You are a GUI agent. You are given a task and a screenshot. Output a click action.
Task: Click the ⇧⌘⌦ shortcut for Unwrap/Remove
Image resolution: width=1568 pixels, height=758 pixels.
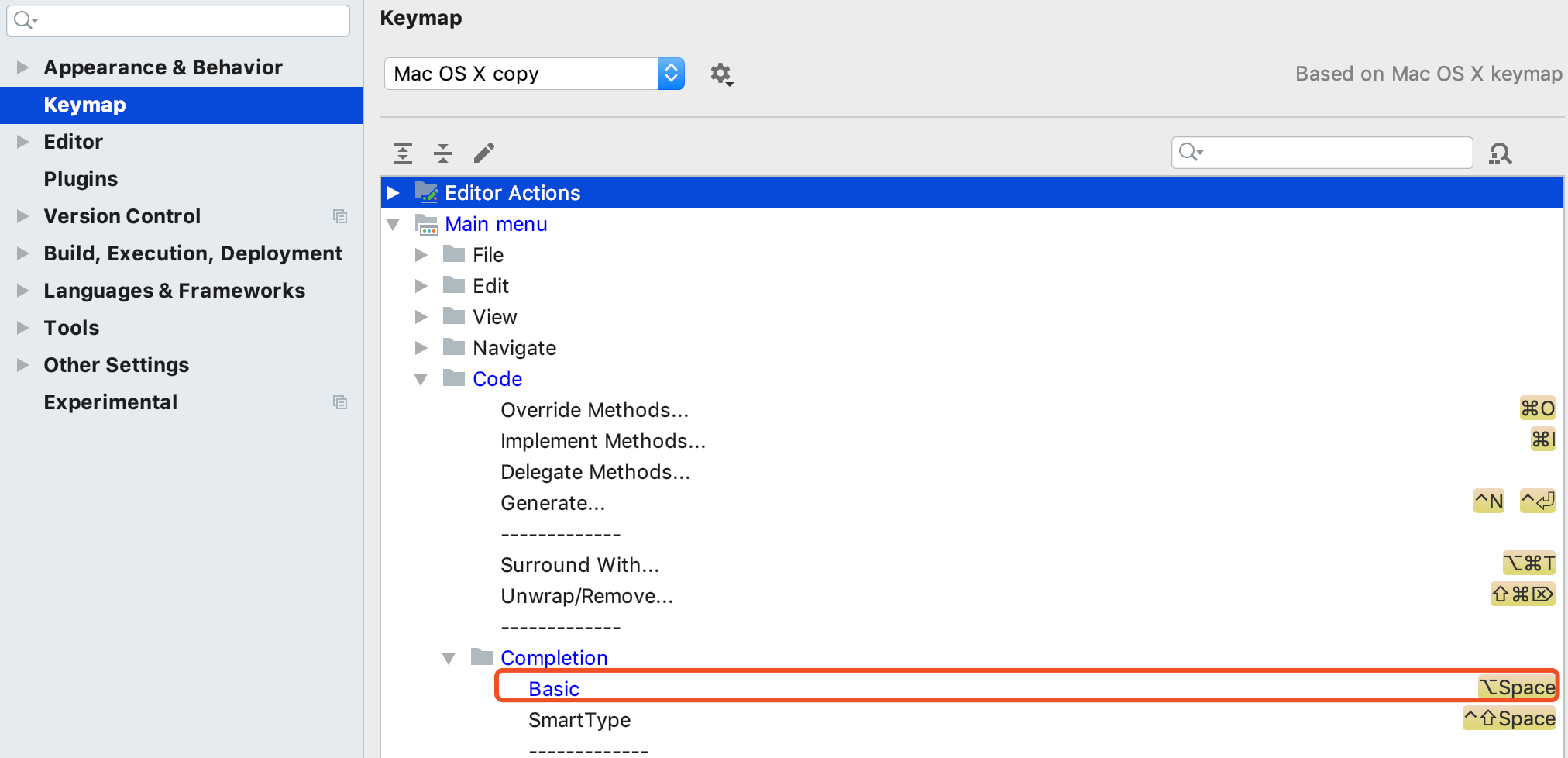[1523, 594]
